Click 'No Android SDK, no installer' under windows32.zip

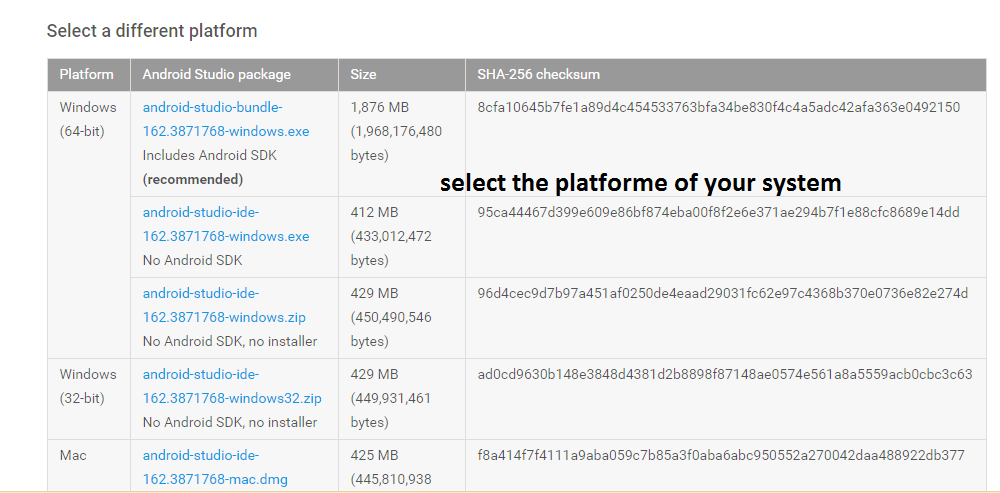coord(230,423)
